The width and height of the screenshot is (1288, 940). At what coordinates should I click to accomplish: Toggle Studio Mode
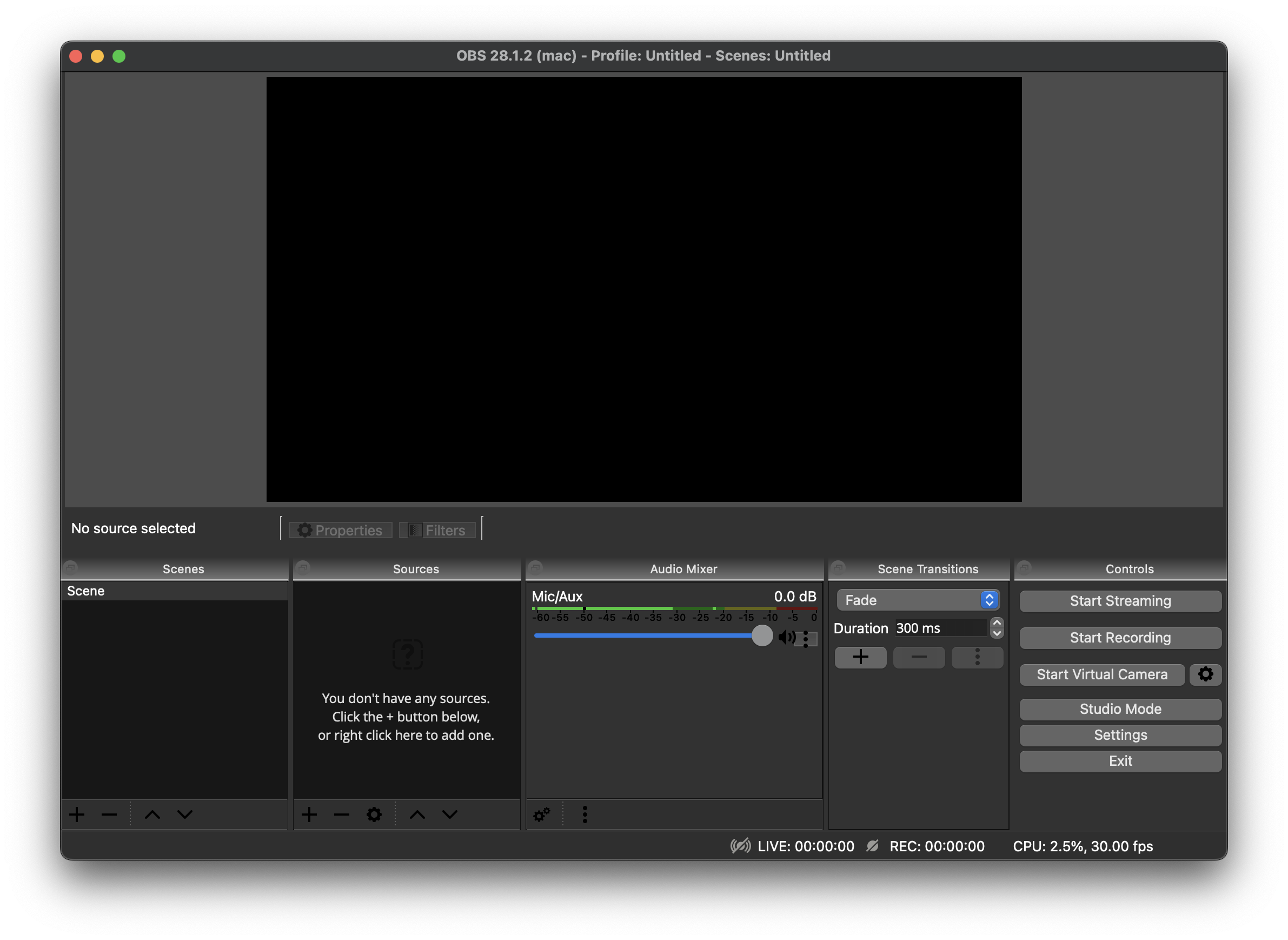[x=1120, y=709]
